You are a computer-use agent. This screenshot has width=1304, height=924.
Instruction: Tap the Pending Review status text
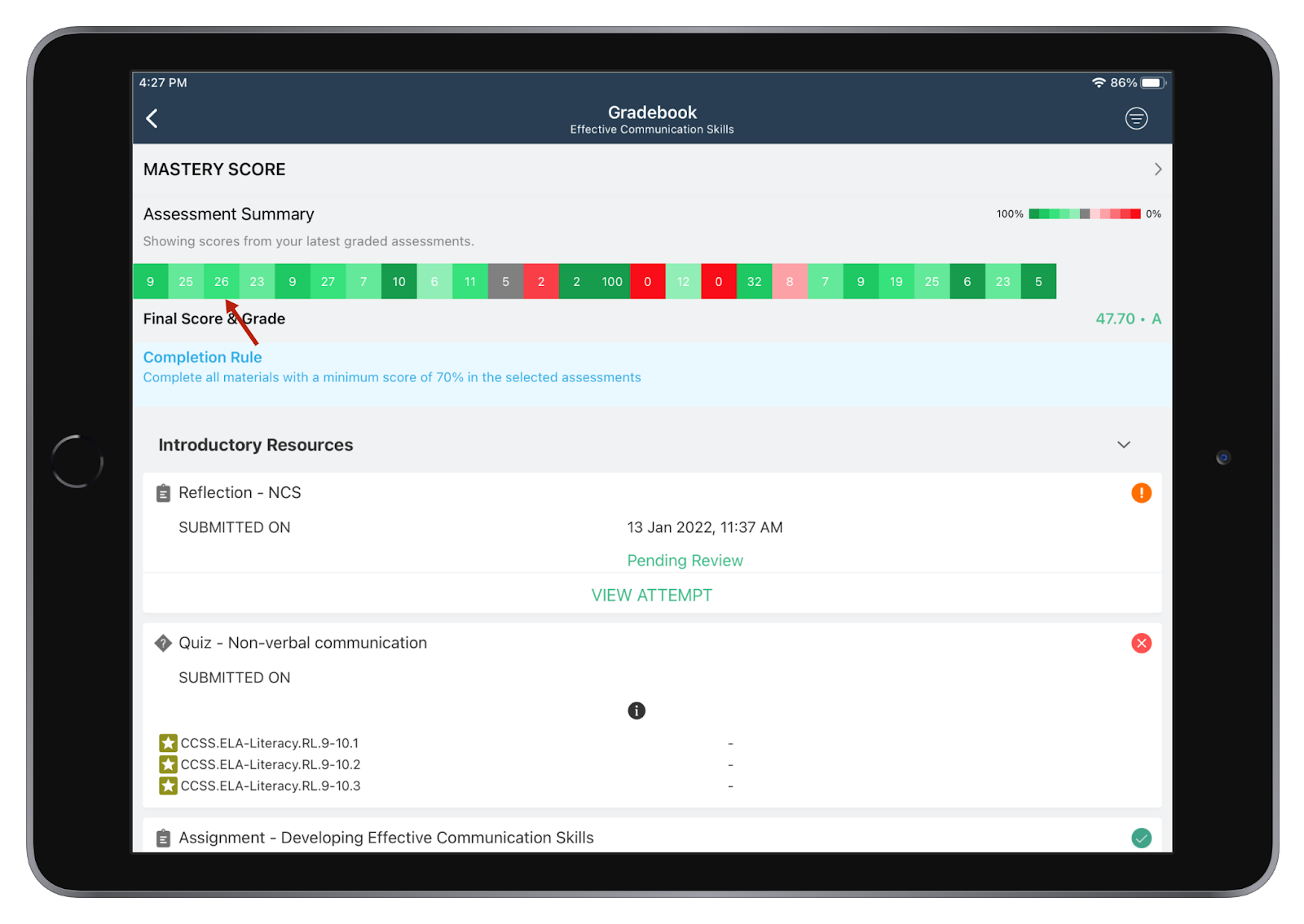tap(685, 561)
